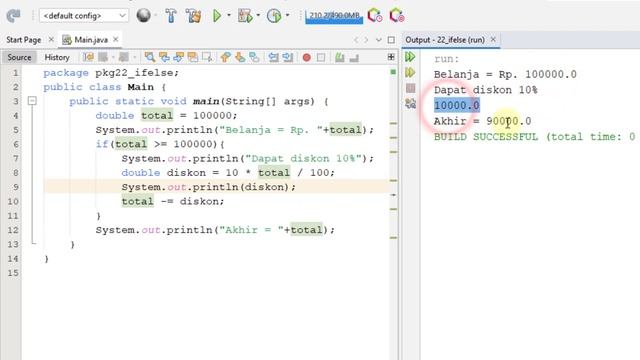Open the Debug project dropdown arrow
Image resolution: width=640 pixels, height=360 pixels.
tap(258, 16)
